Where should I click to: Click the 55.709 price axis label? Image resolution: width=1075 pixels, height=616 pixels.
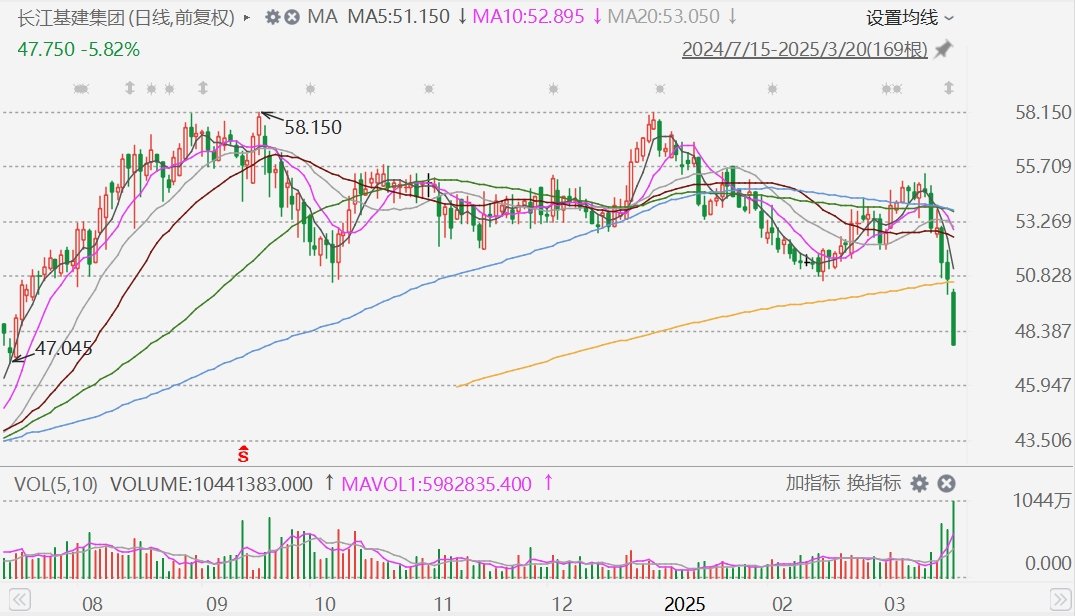[x=1043, y=166]
